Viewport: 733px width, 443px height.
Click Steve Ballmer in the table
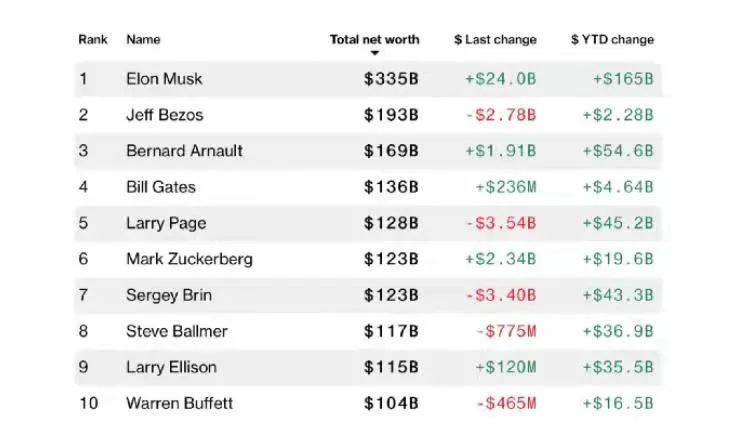(x=177, y=331)
